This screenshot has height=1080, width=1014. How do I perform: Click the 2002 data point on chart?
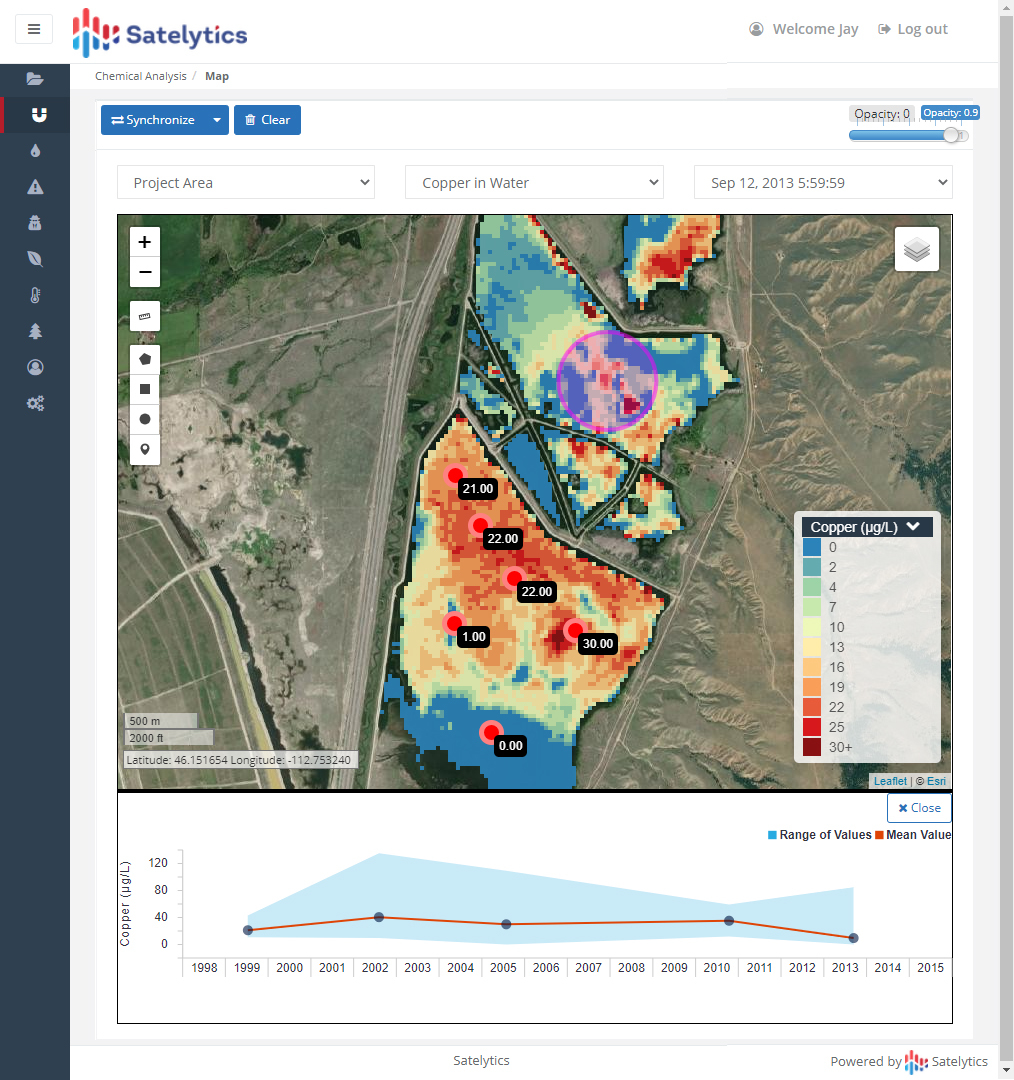(x=379, y=917)
